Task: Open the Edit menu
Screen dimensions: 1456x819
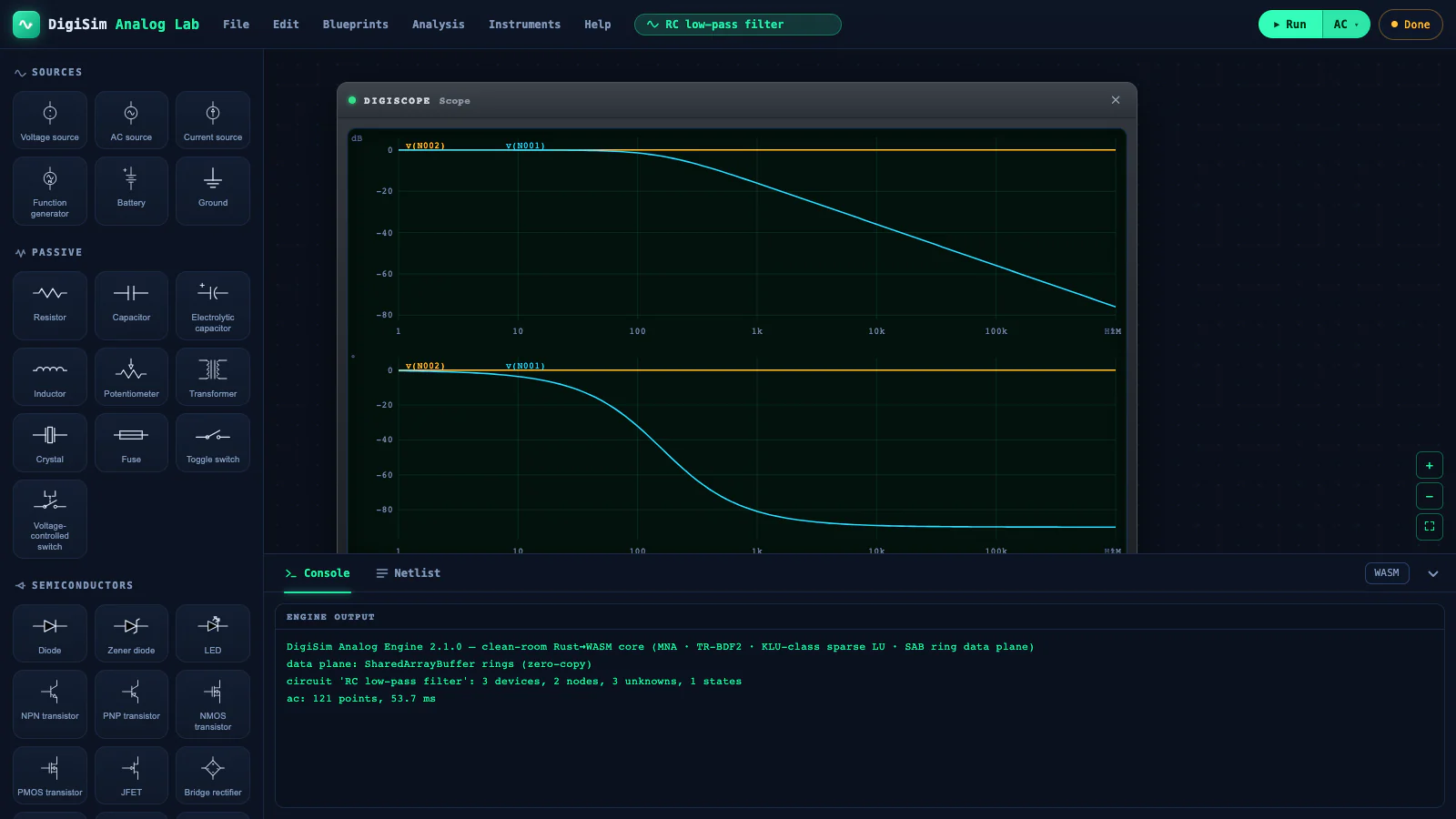Action: coord(286,25)
